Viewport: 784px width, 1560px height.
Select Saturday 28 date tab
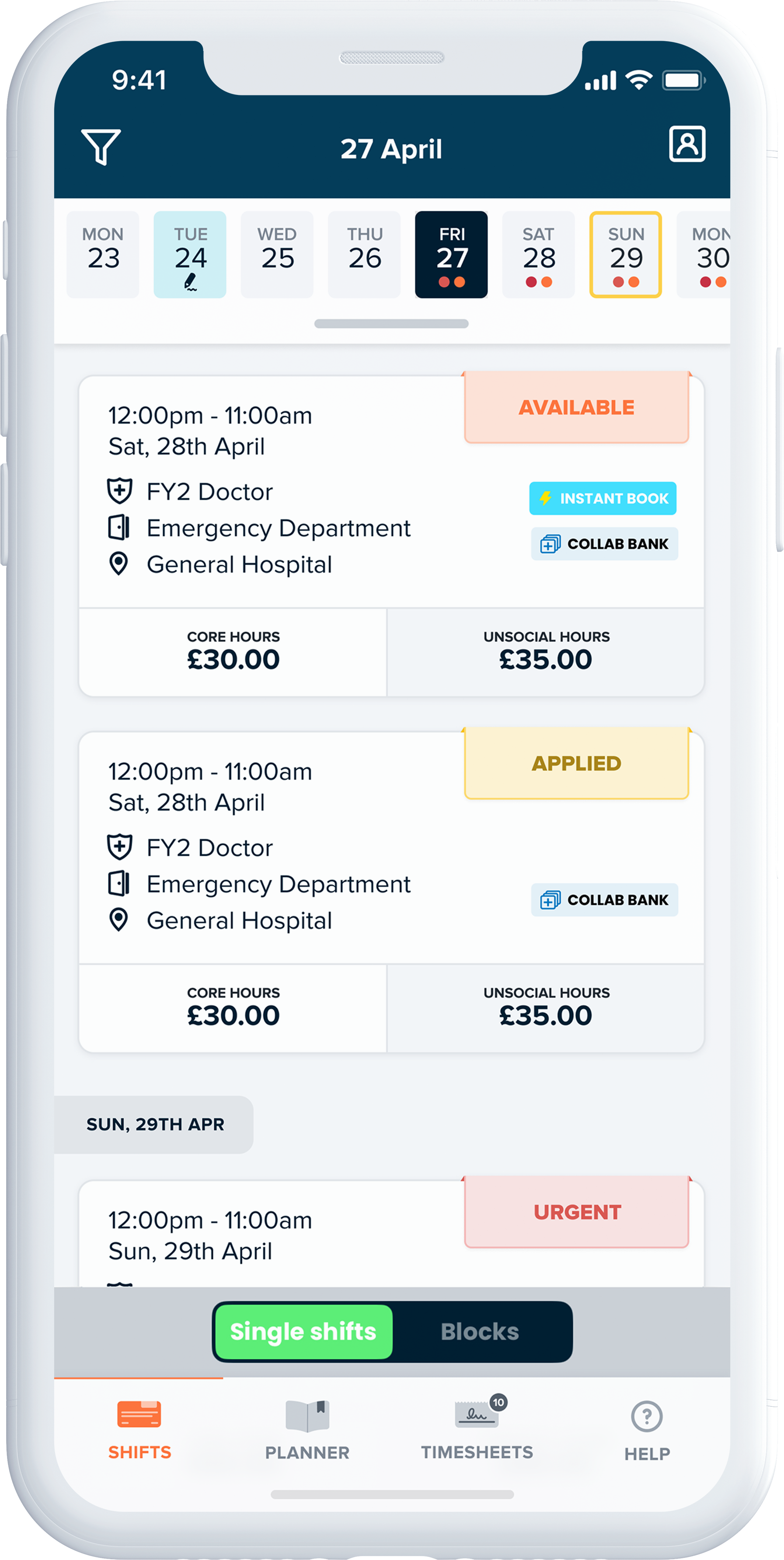click(538, 255)
